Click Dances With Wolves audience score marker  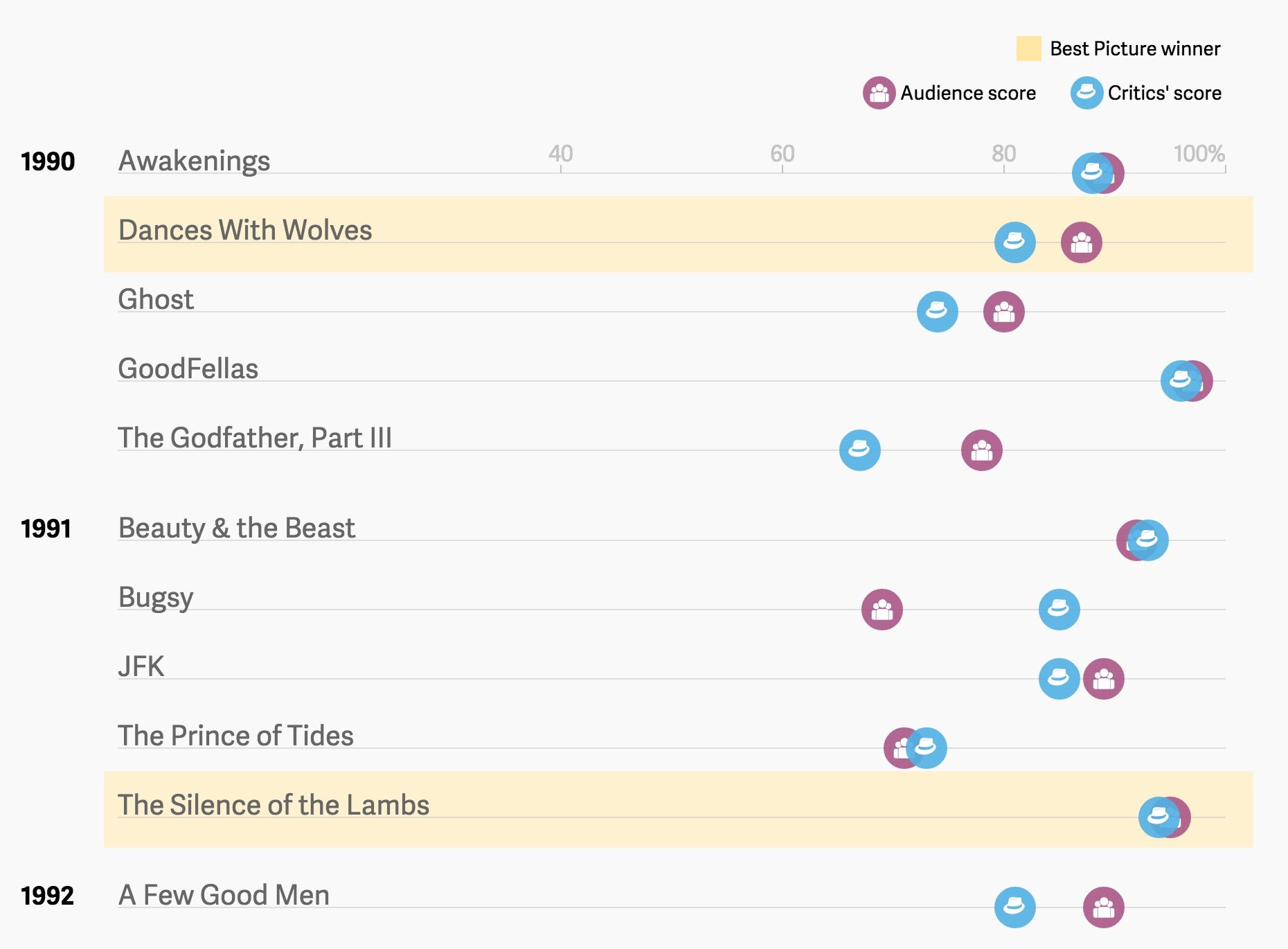click(1081, 242)
